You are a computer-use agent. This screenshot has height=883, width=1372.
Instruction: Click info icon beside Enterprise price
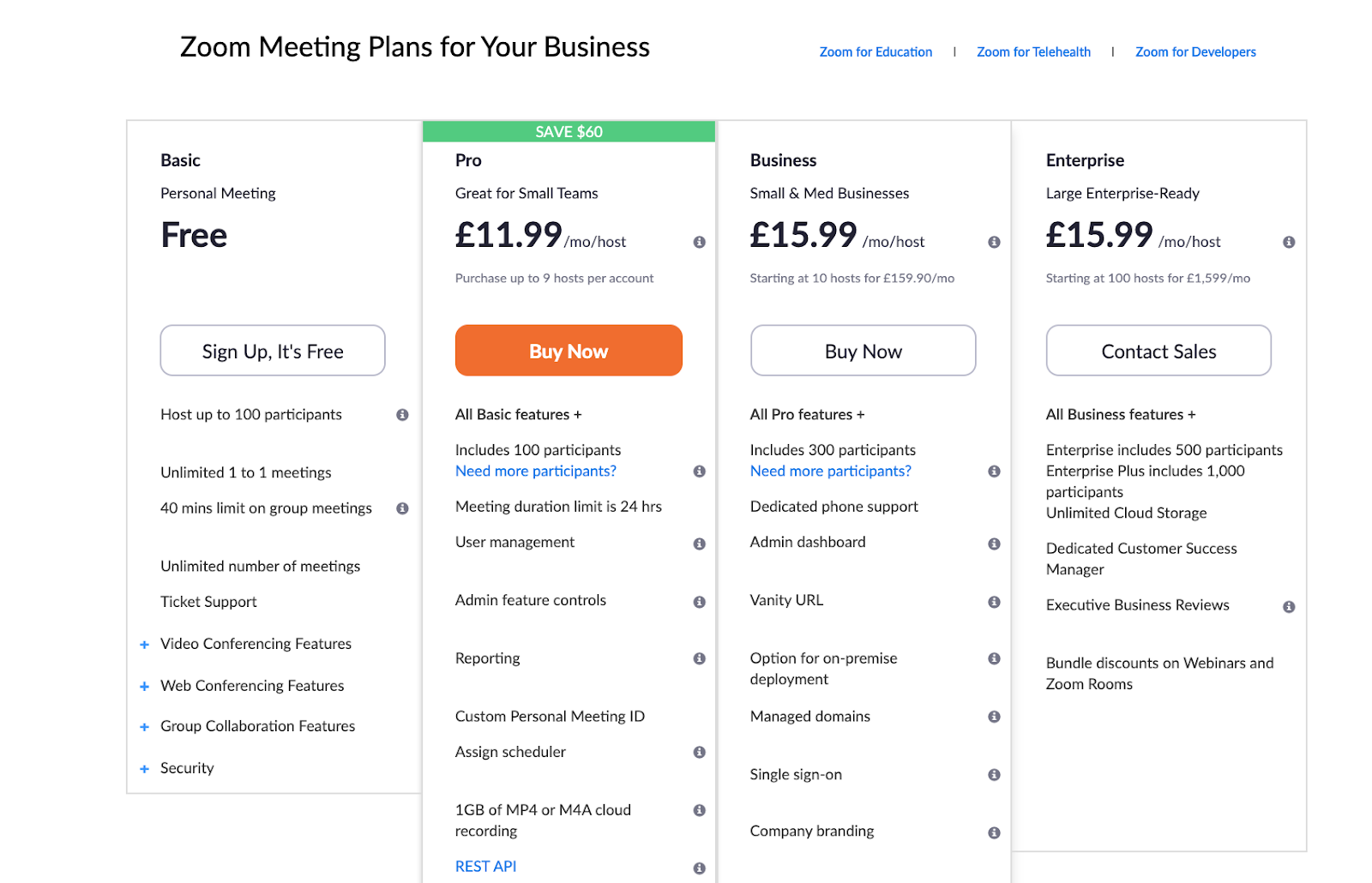(x=1288, y=243)
